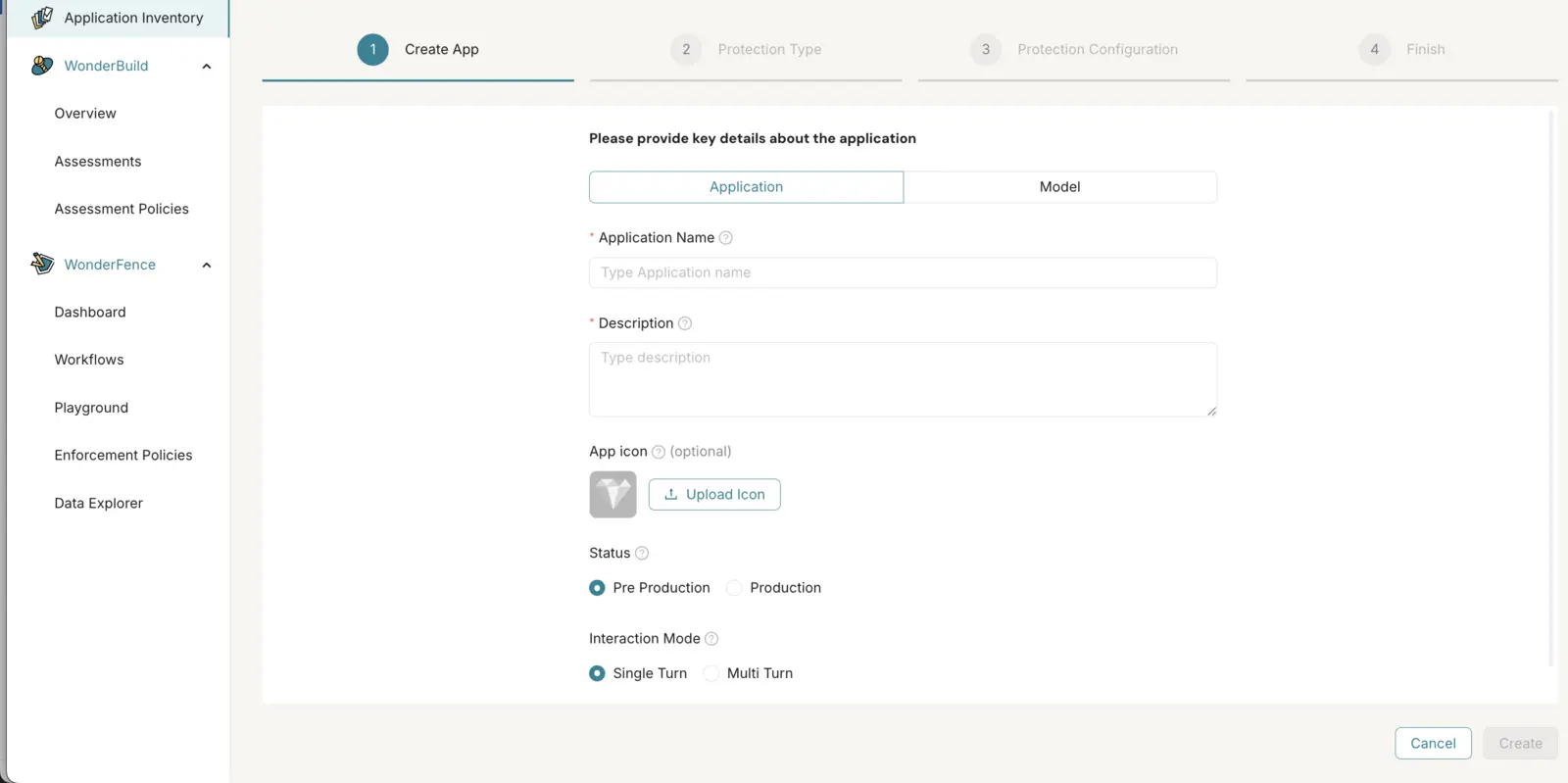Click the WonderFence logo icon
This screenshot has height=783, width=1568.
pyautogui.click(x=42, y=264)
